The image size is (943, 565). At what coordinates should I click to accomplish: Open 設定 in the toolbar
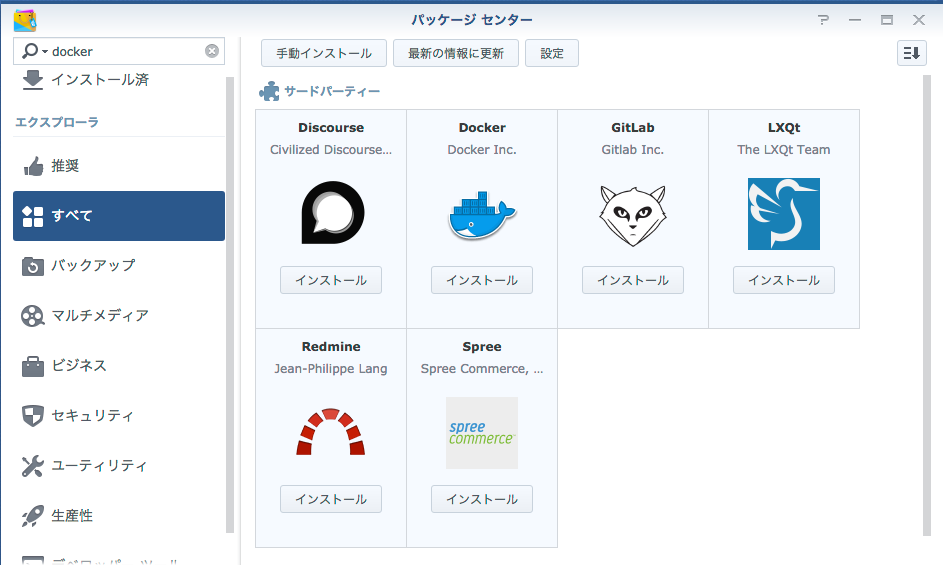(x=552, y=53)
